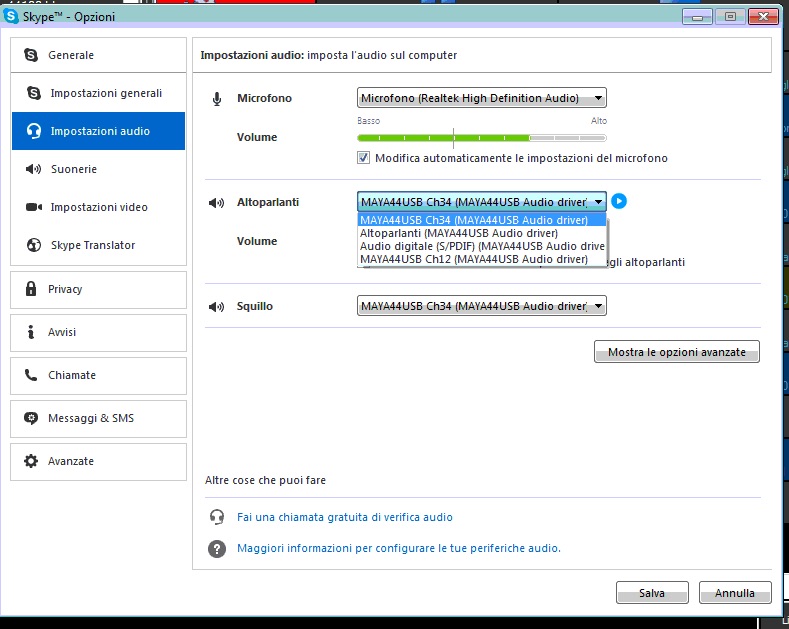Click the padlock icon beside Privacy
The image size is (789, 629).
click(x=31, y=289)
